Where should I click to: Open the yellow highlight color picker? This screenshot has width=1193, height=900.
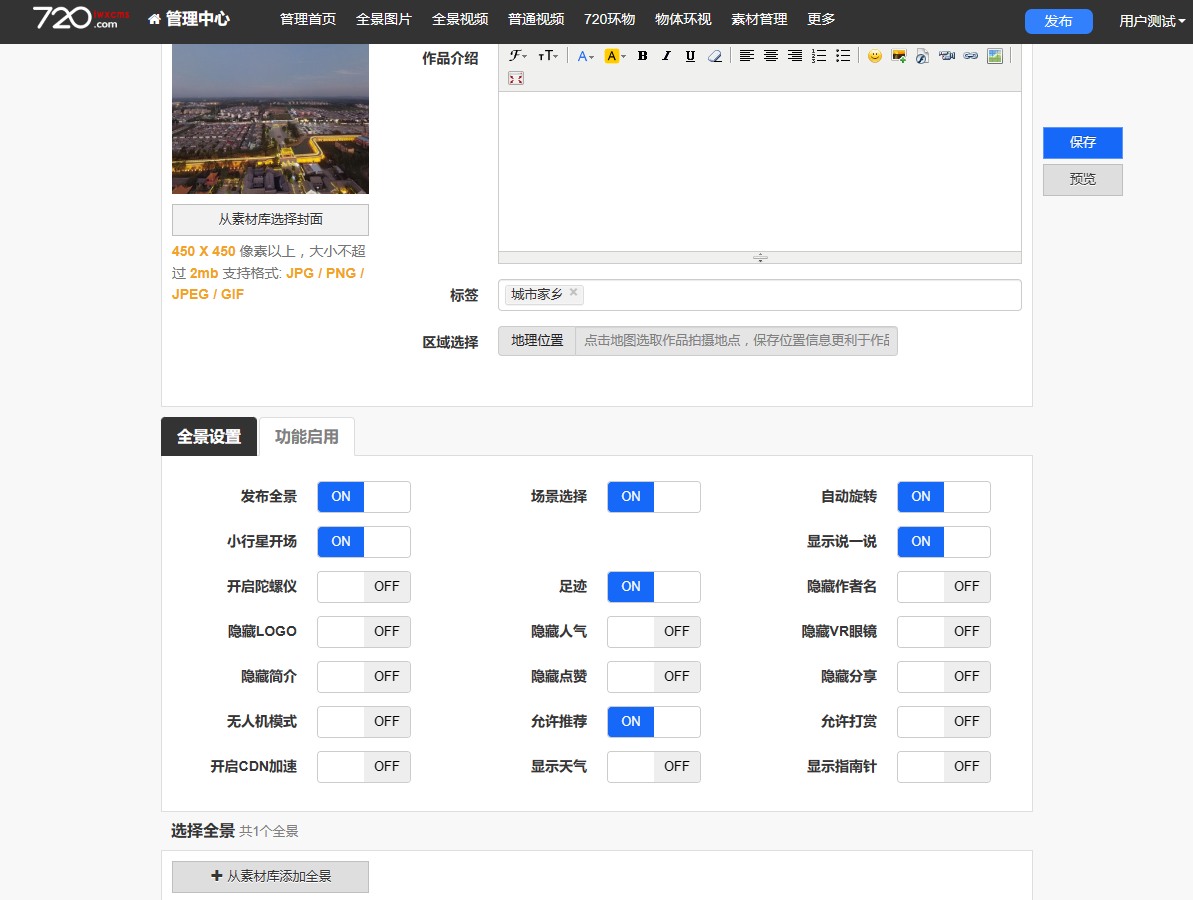pos(615,56)
